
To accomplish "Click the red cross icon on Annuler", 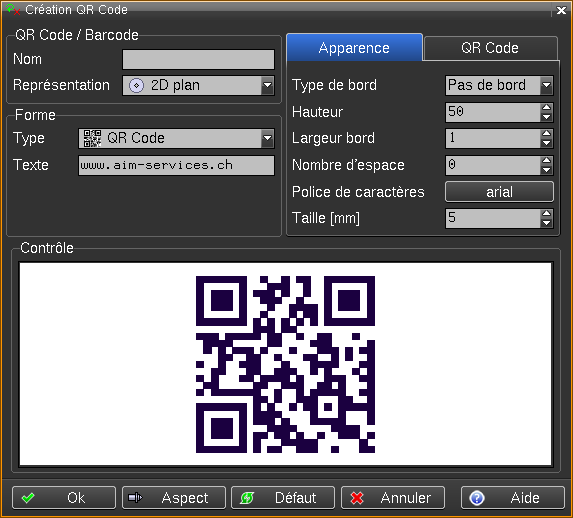I will [357, 498].
